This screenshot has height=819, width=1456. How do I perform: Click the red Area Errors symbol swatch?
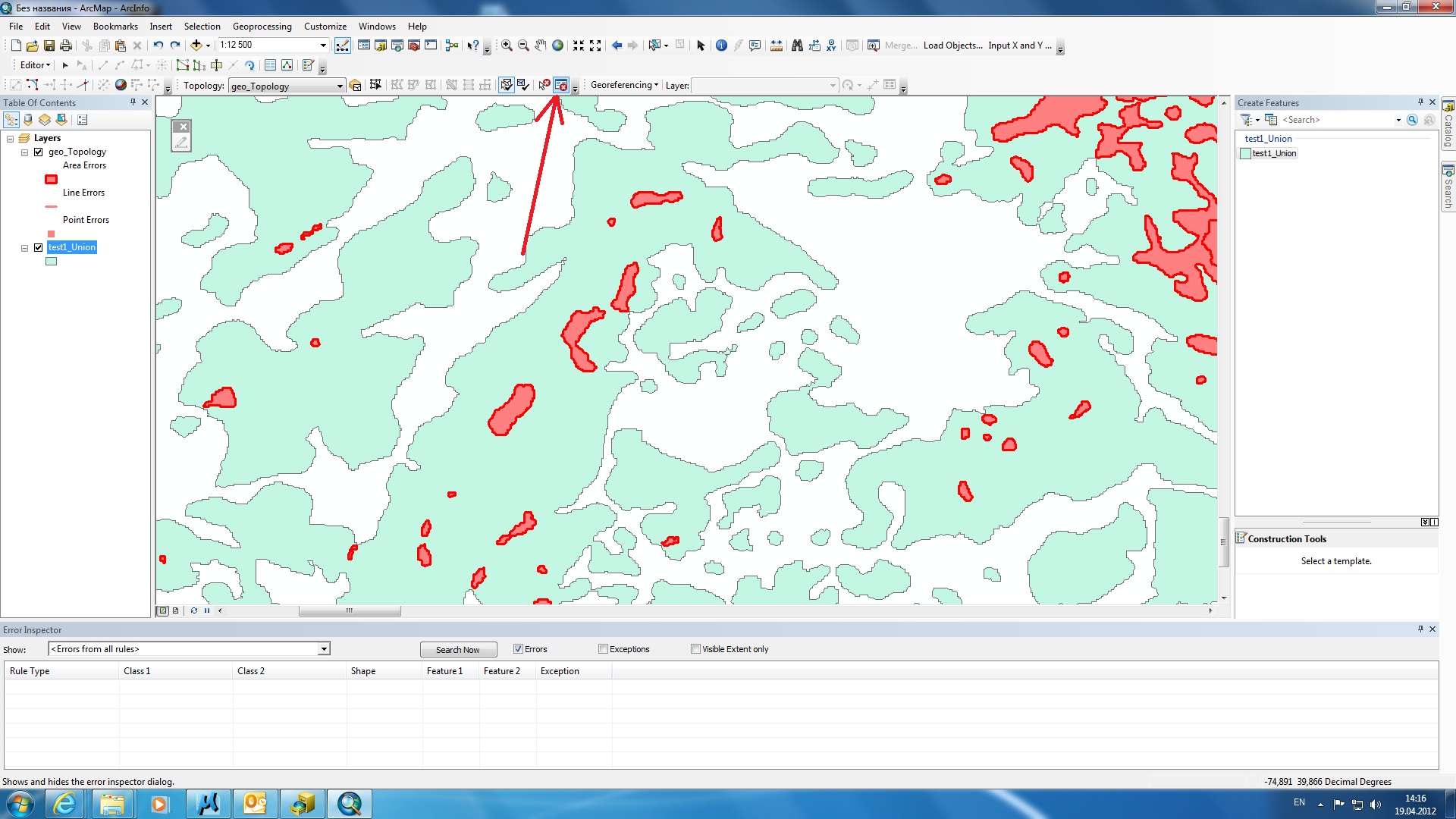(x=51, y=180)
